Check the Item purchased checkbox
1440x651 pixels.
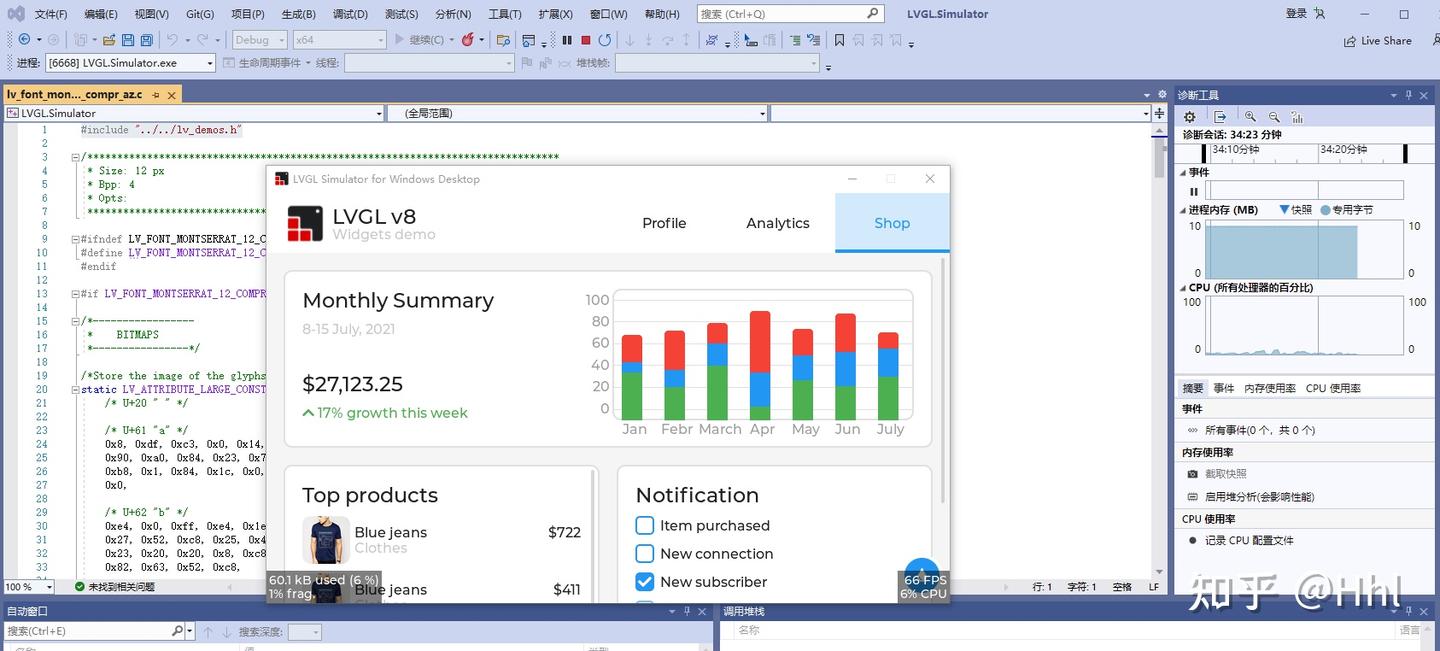click(x=644, y=525)
